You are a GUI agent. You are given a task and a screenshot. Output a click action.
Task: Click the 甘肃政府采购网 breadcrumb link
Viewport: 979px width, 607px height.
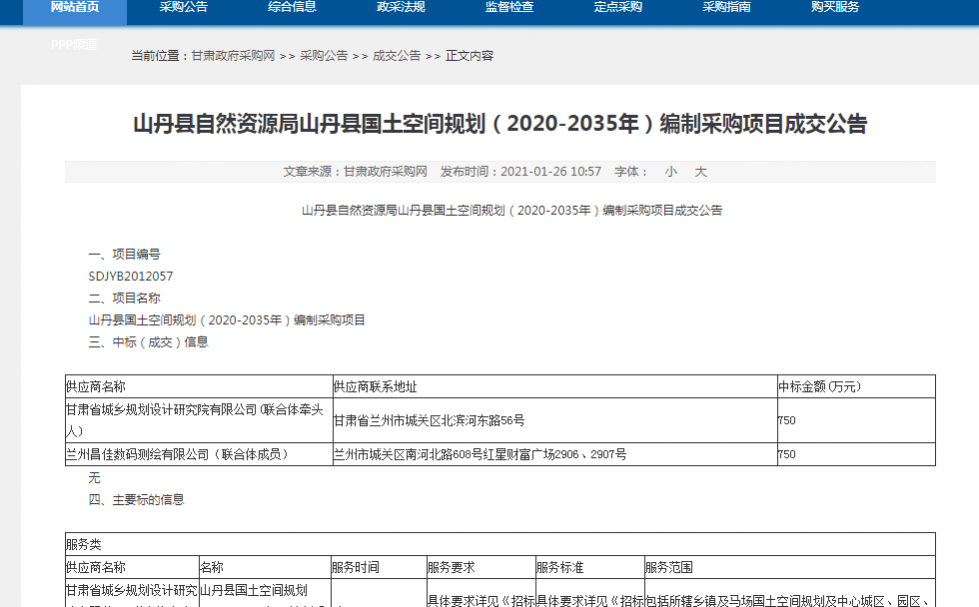pos(233,56)
